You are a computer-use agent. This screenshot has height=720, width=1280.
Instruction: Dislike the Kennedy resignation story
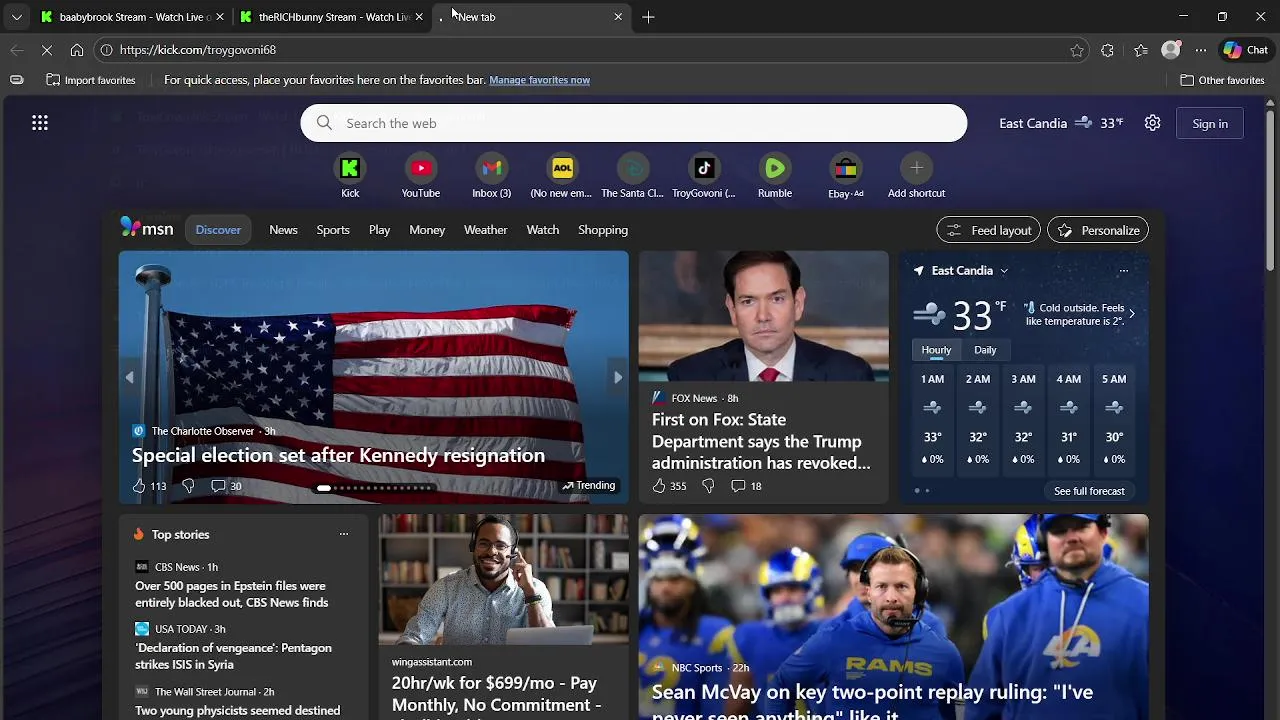pyautogui.click(x=188, y=486)
